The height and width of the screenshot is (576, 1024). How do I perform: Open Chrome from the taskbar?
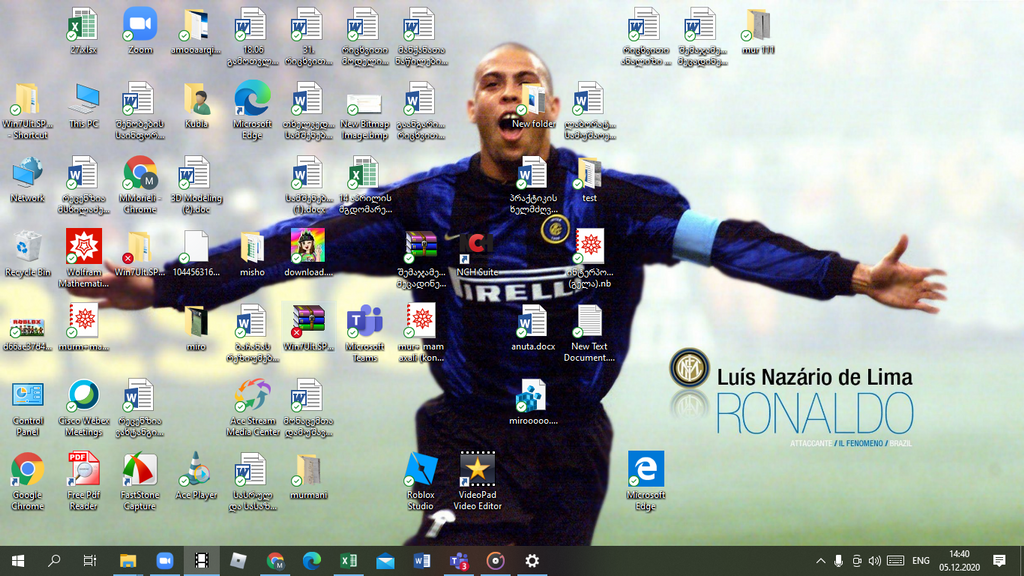click(x=275, y=561)
